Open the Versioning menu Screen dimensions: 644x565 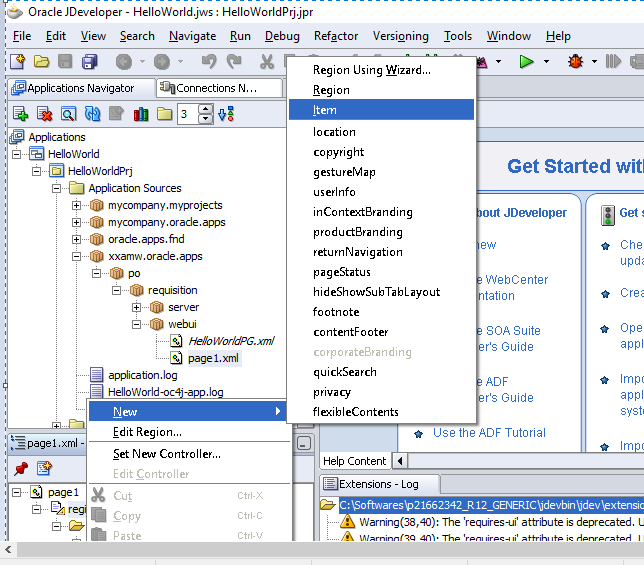point(400,36)
